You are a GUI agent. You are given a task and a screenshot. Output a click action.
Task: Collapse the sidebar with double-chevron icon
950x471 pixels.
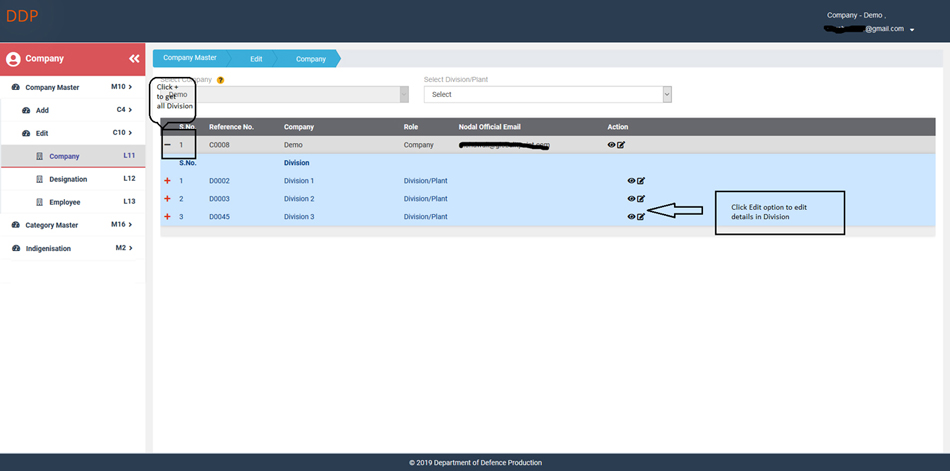[134, 59]
